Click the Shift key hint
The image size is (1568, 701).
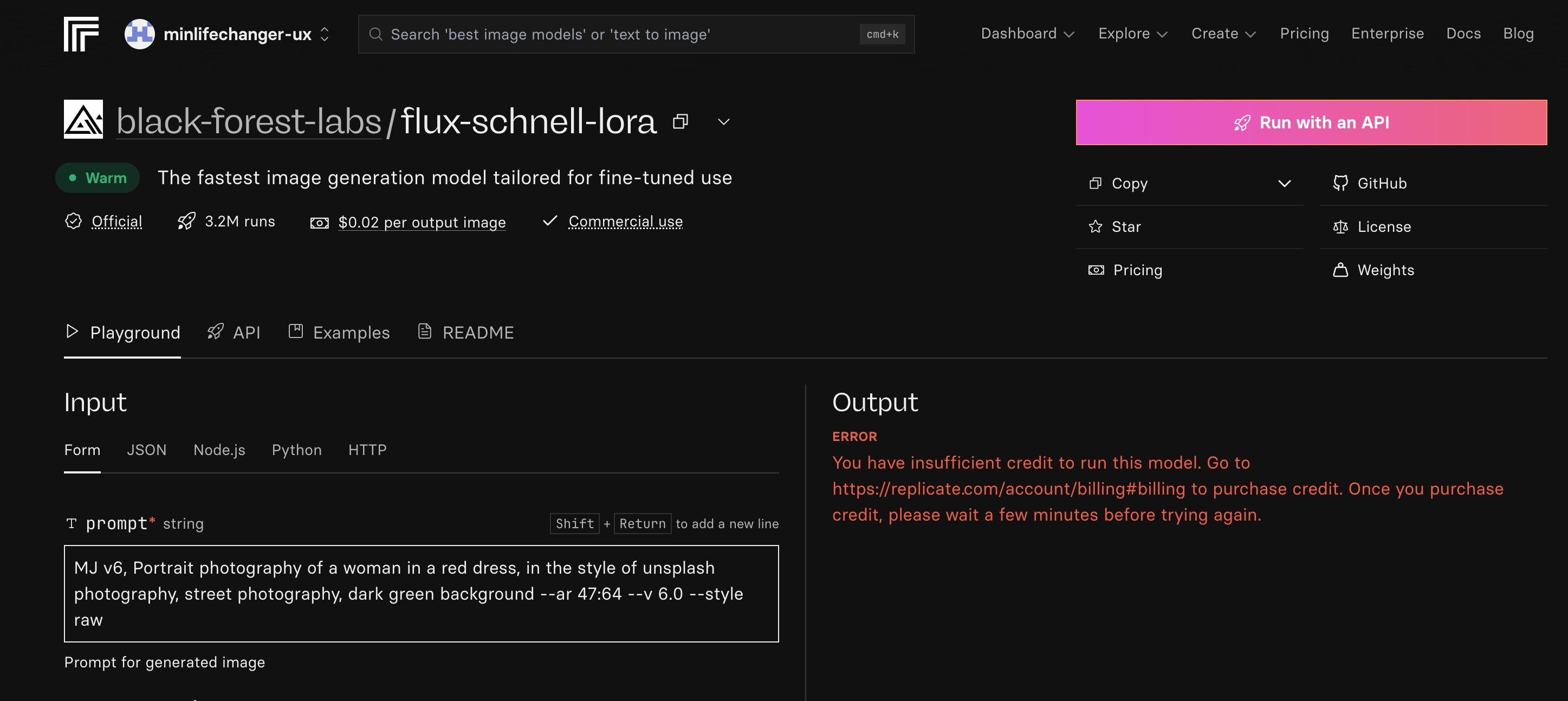pos(575,523)
